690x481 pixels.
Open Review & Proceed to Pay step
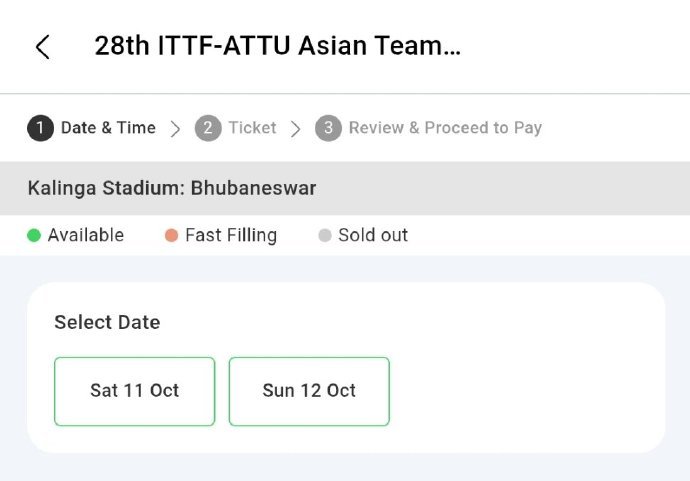point(445,128)
